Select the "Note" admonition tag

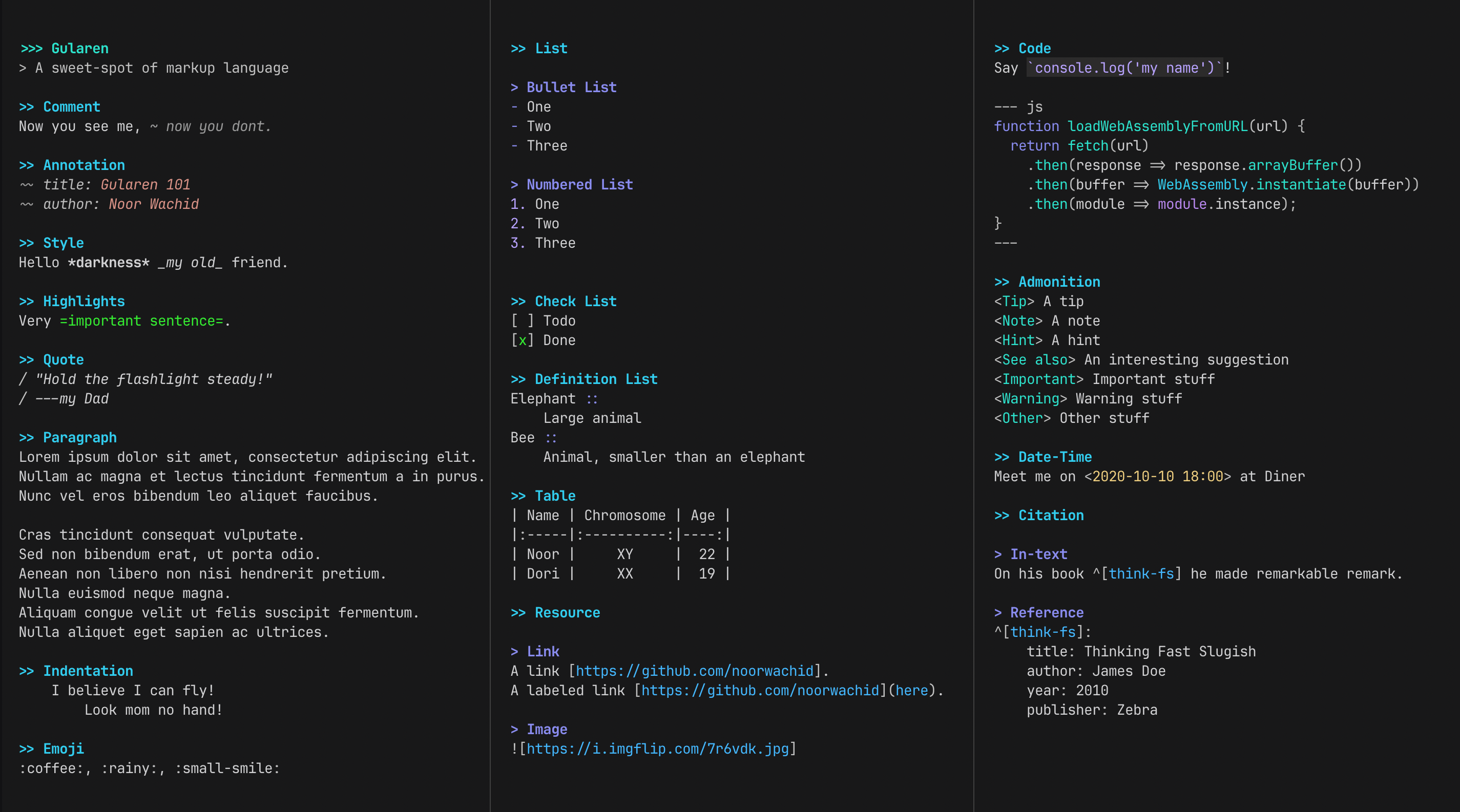point(1018,320)
